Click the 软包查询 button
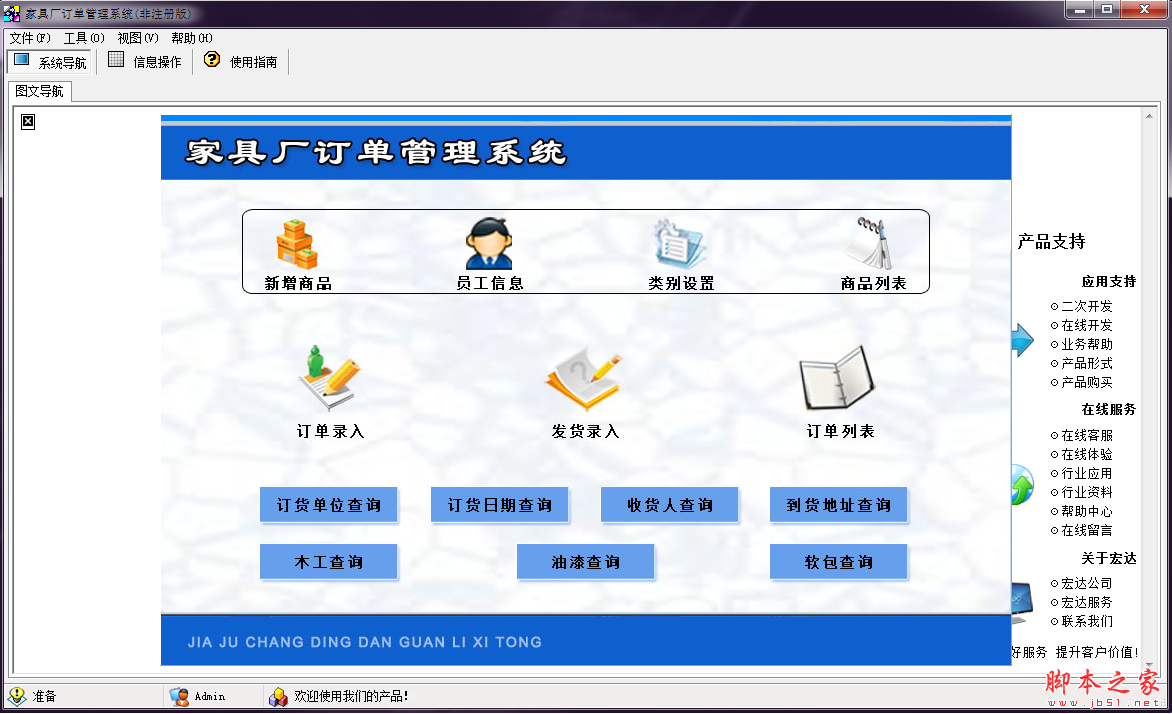 (839, 562)
